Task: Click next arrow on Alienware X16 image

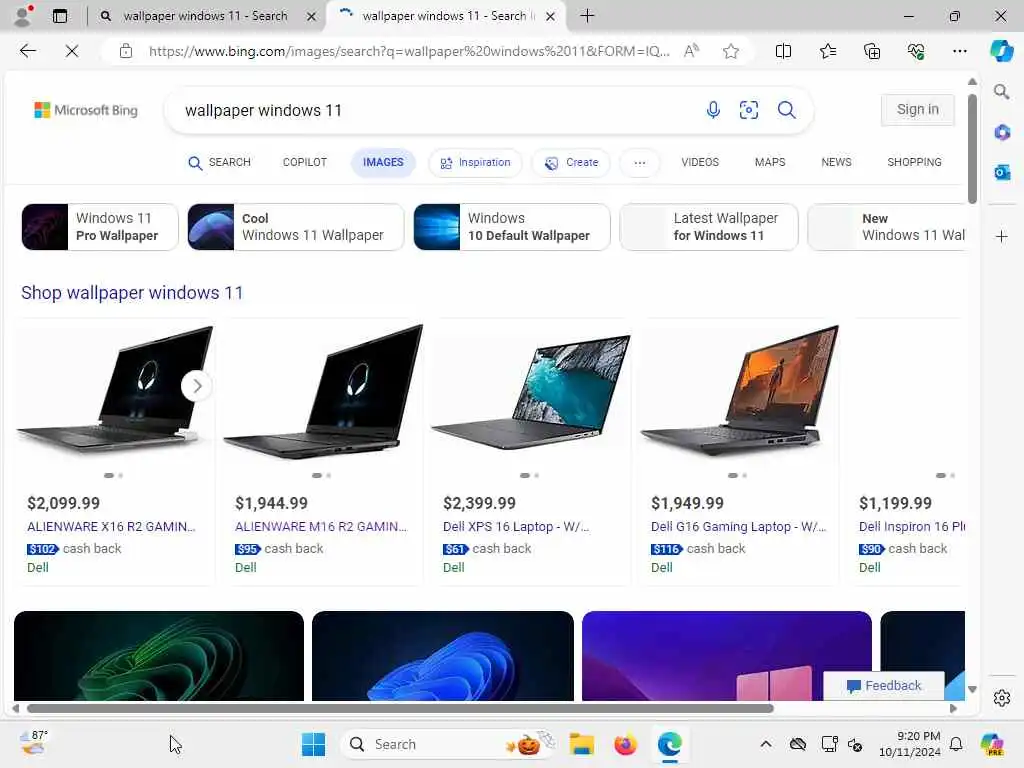Action: pos(197,386)
